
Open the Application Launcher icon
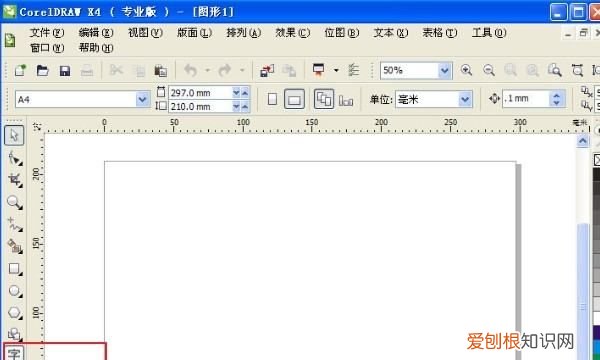(x=318, y=70)
